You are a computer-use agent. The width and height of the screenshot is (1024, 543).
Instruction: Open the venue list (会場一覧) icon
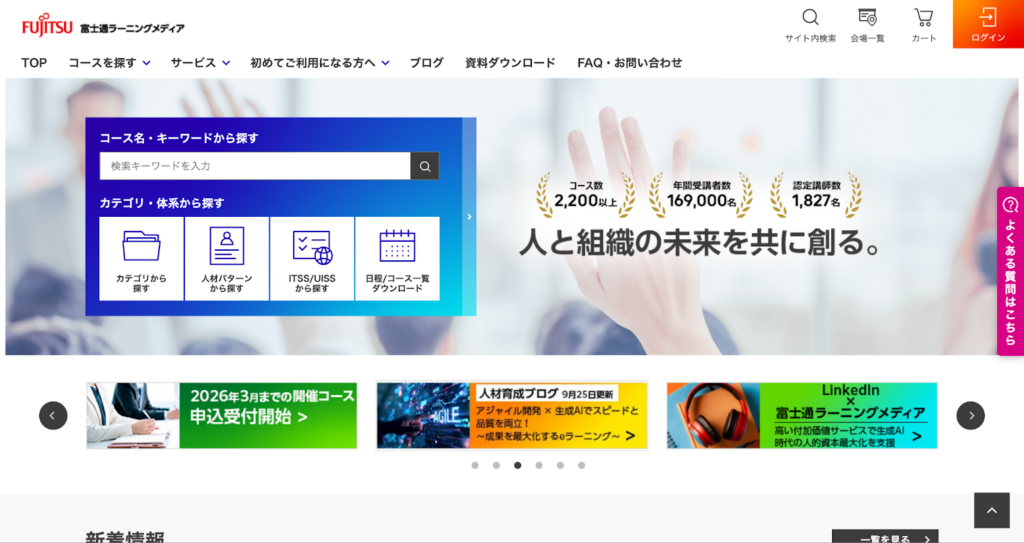coord(867,24)
